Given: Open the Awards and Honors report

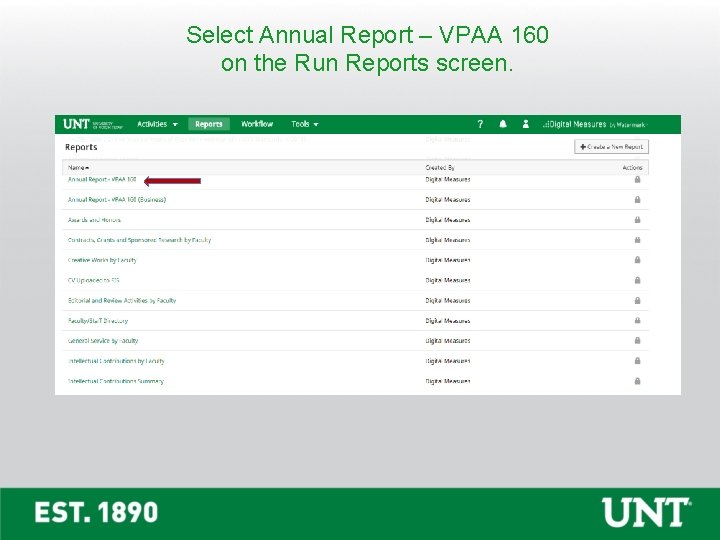Looking at the screenshot, I should click(94, 220).
